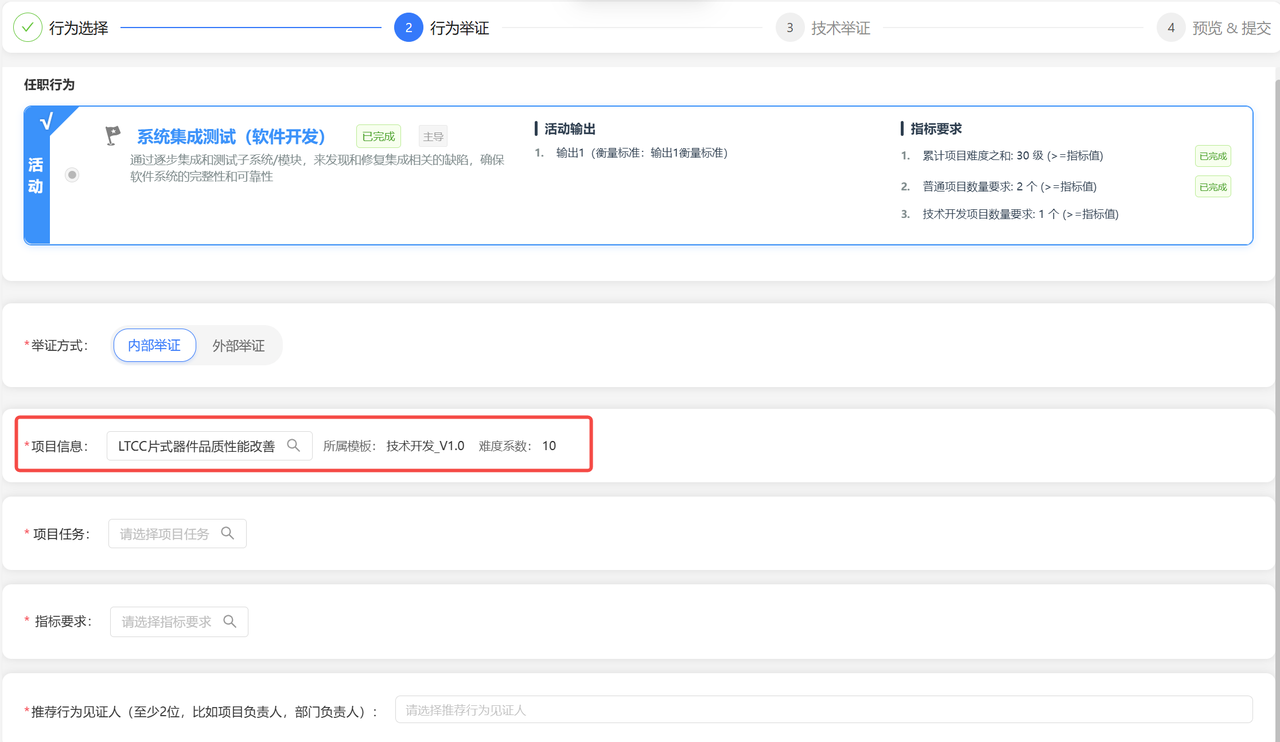Click the flag icon beside 系统集成测试

point(114,136)
